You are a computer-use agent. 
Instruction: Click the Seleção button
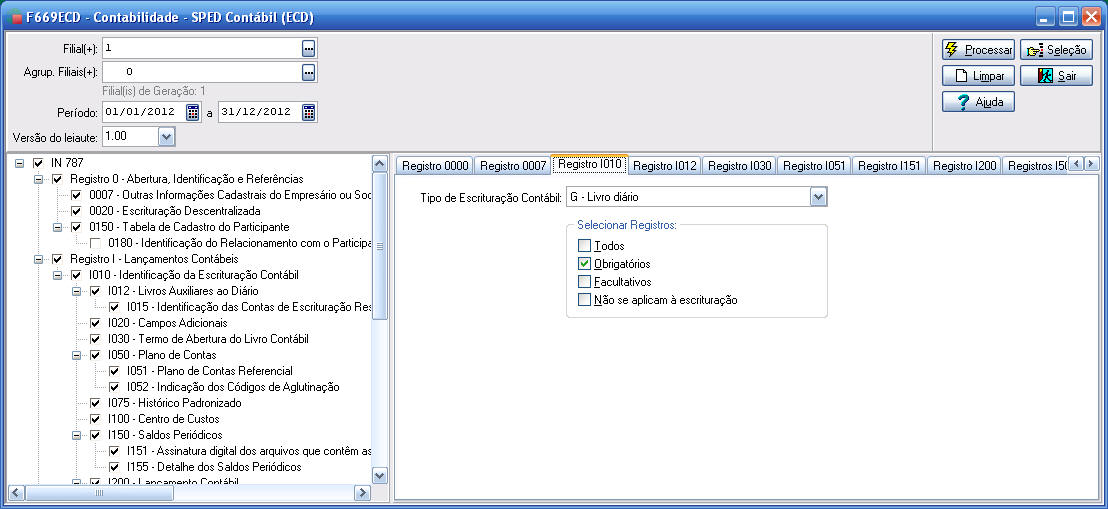click(x=1056, y=49)
